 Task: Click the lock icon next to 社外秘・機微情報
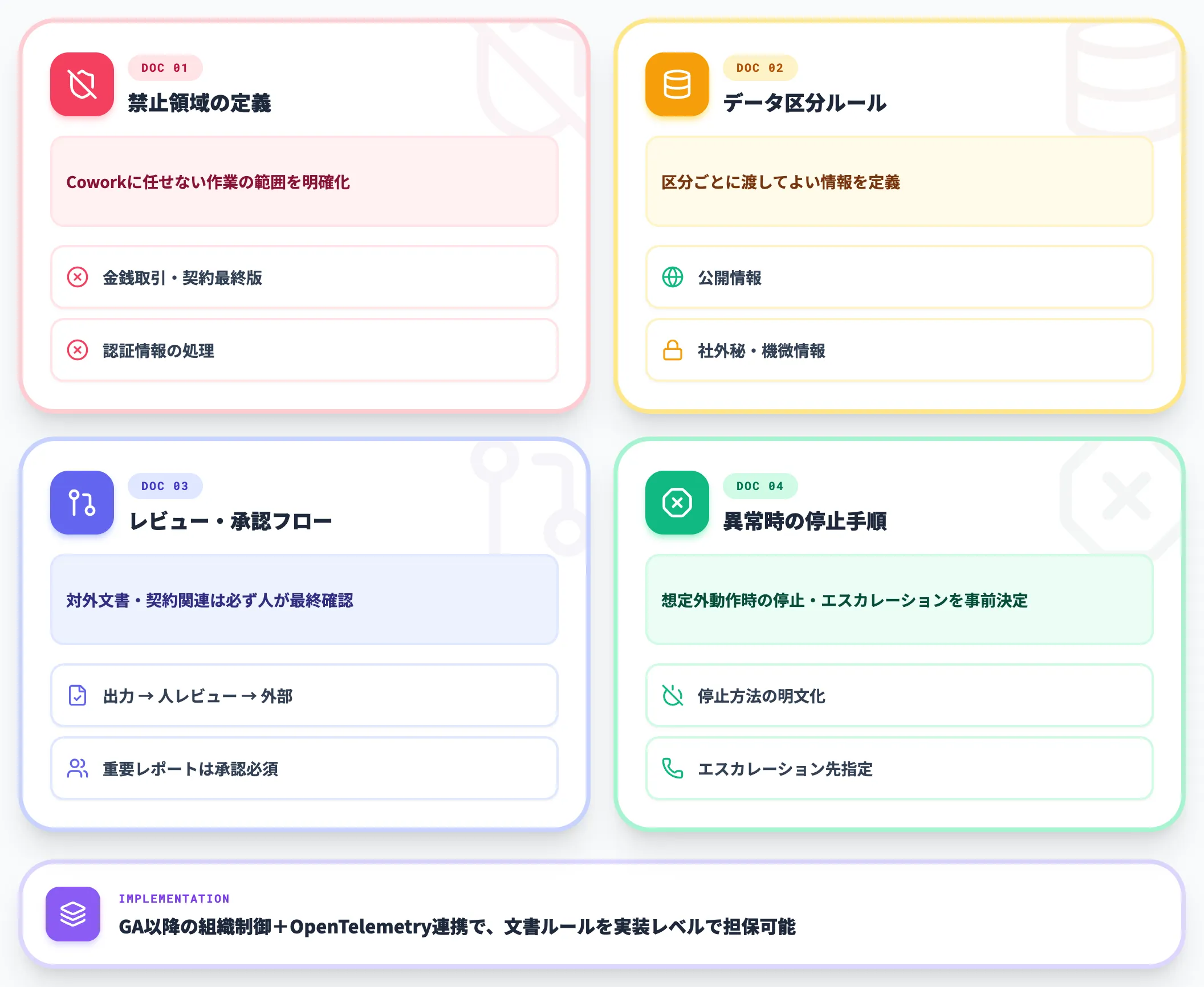coord(673,350)
